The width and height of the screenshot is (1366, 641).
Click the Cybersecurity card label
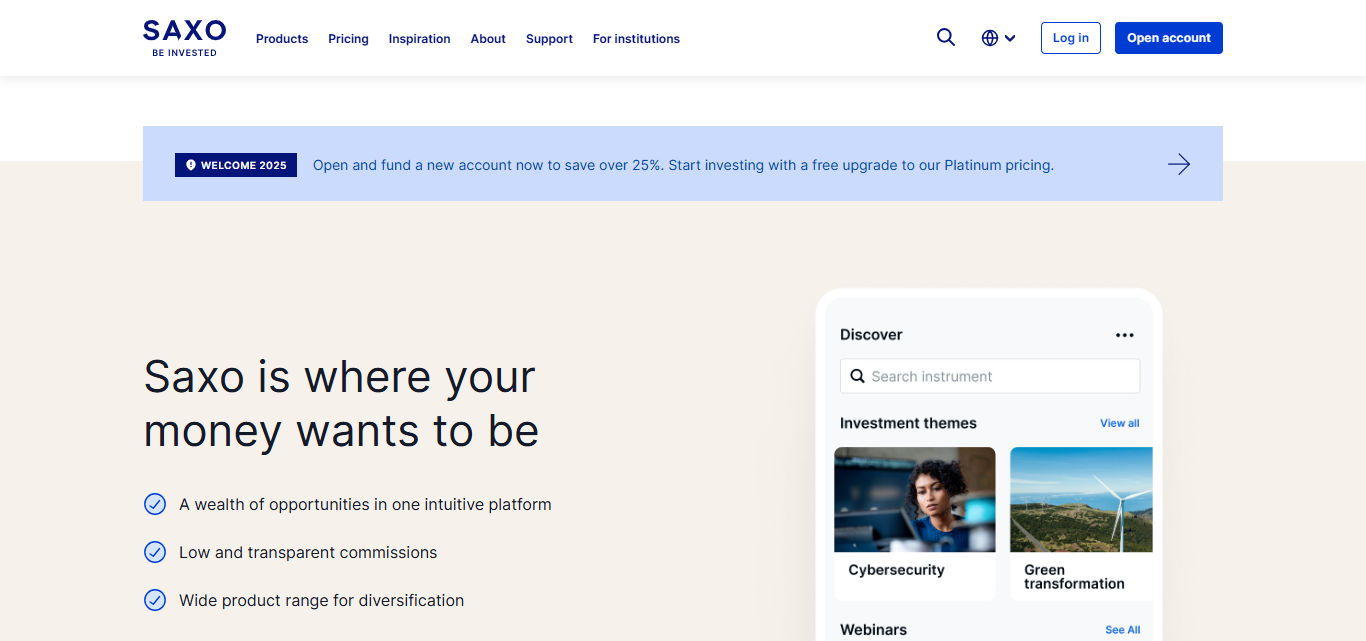897,570
